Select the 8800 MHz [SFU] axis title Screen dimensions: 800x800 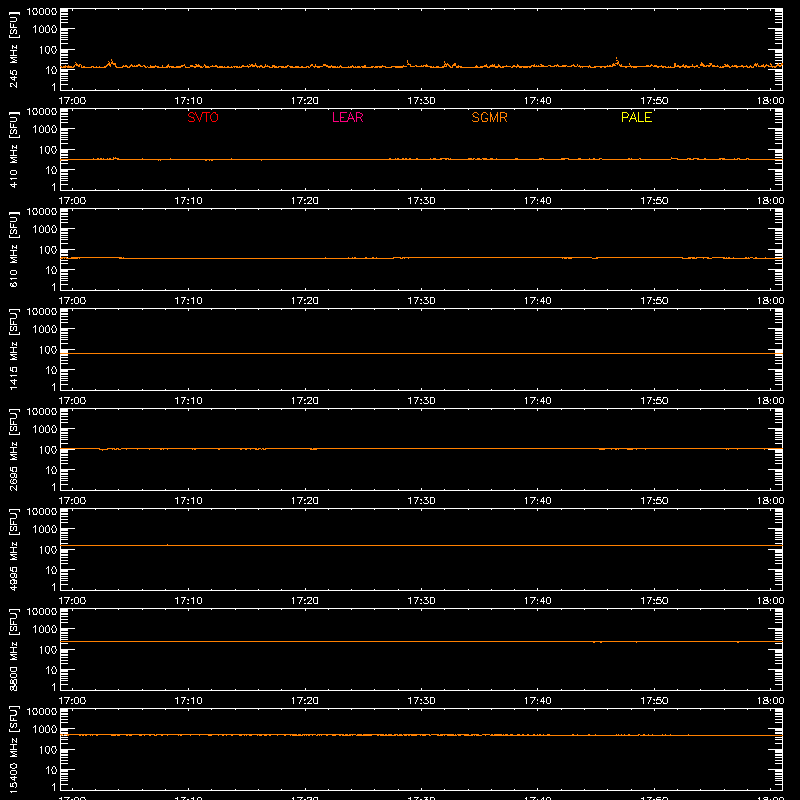point(13,649)
